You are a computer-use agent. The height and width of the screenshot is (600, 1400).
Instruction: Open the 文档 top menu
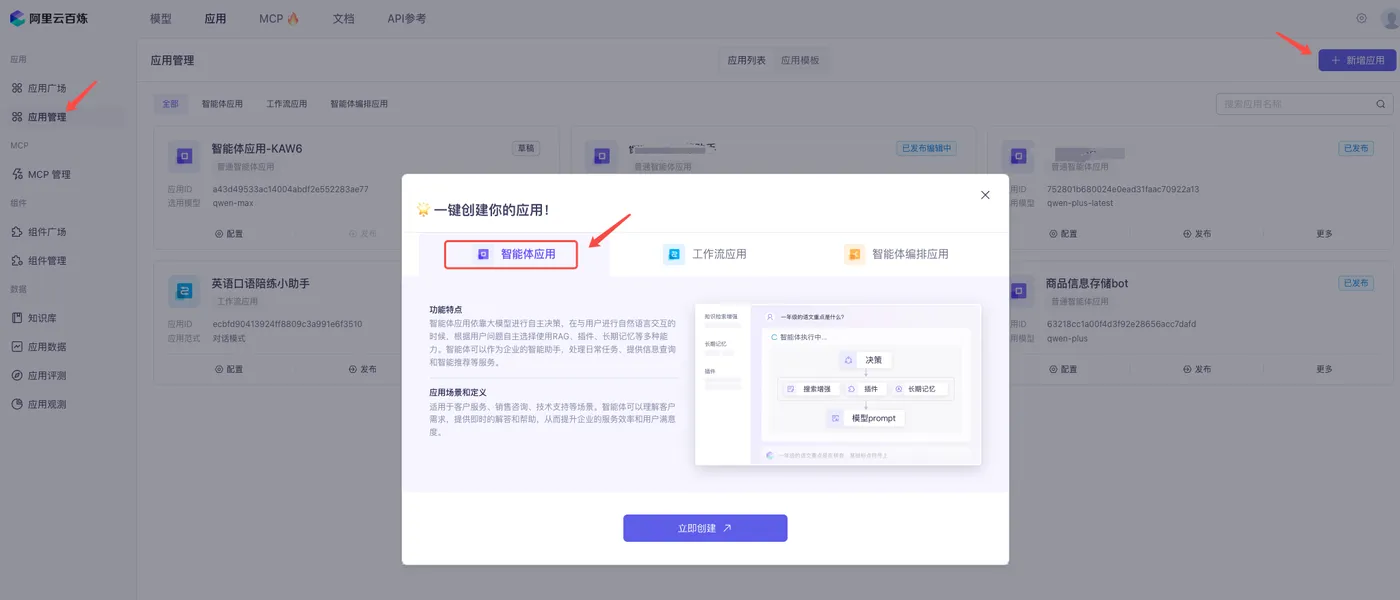(x=343, y=18)
